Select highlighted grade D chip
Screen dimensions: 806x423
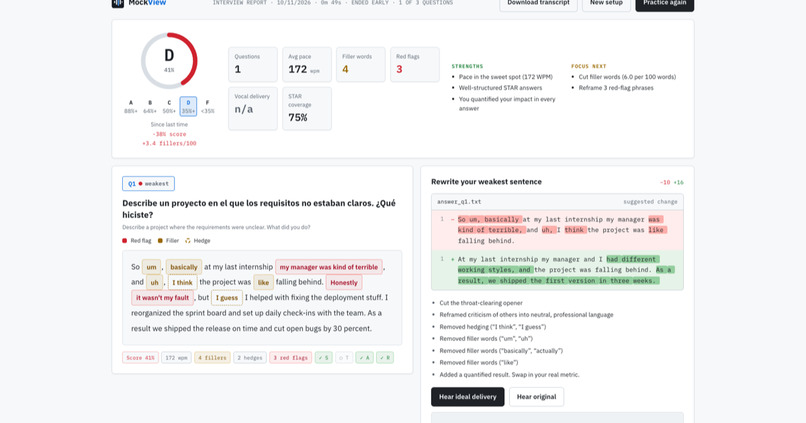click(x=188, y=106)
